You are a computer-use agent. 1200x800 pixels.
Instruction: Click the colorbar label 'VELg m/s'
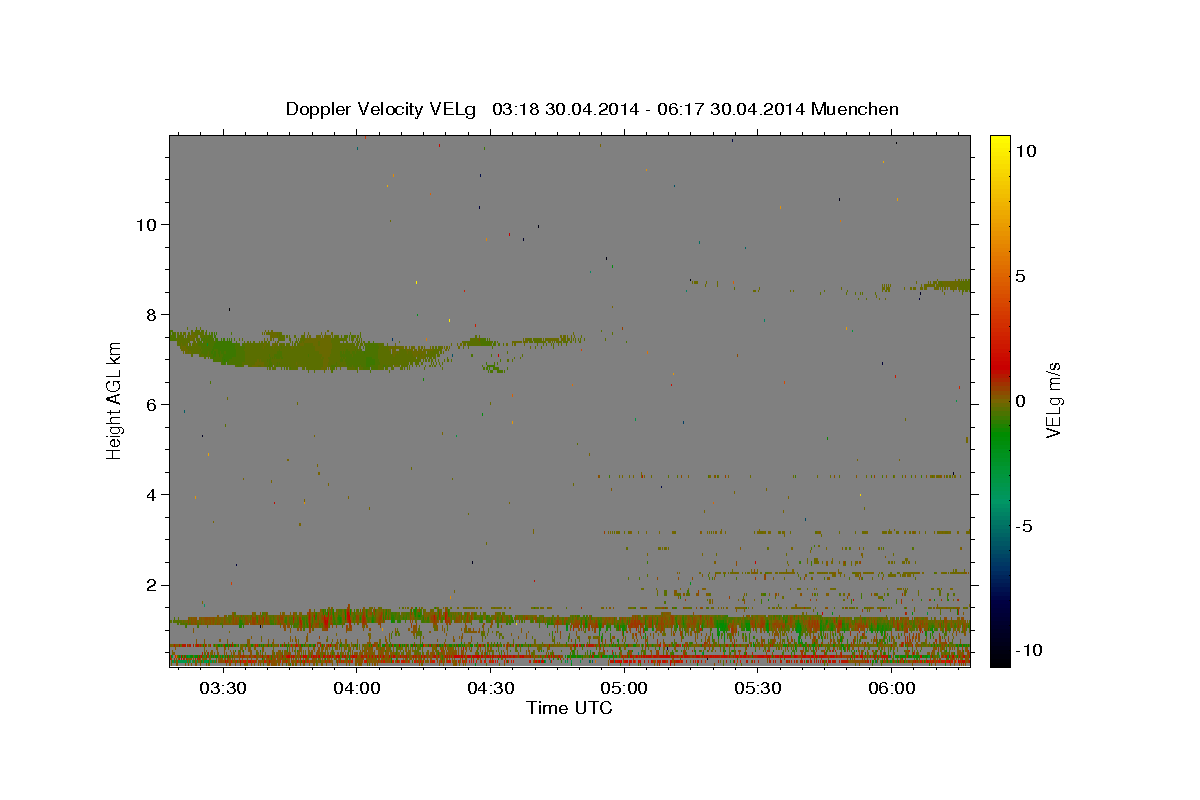(1053, 401)
